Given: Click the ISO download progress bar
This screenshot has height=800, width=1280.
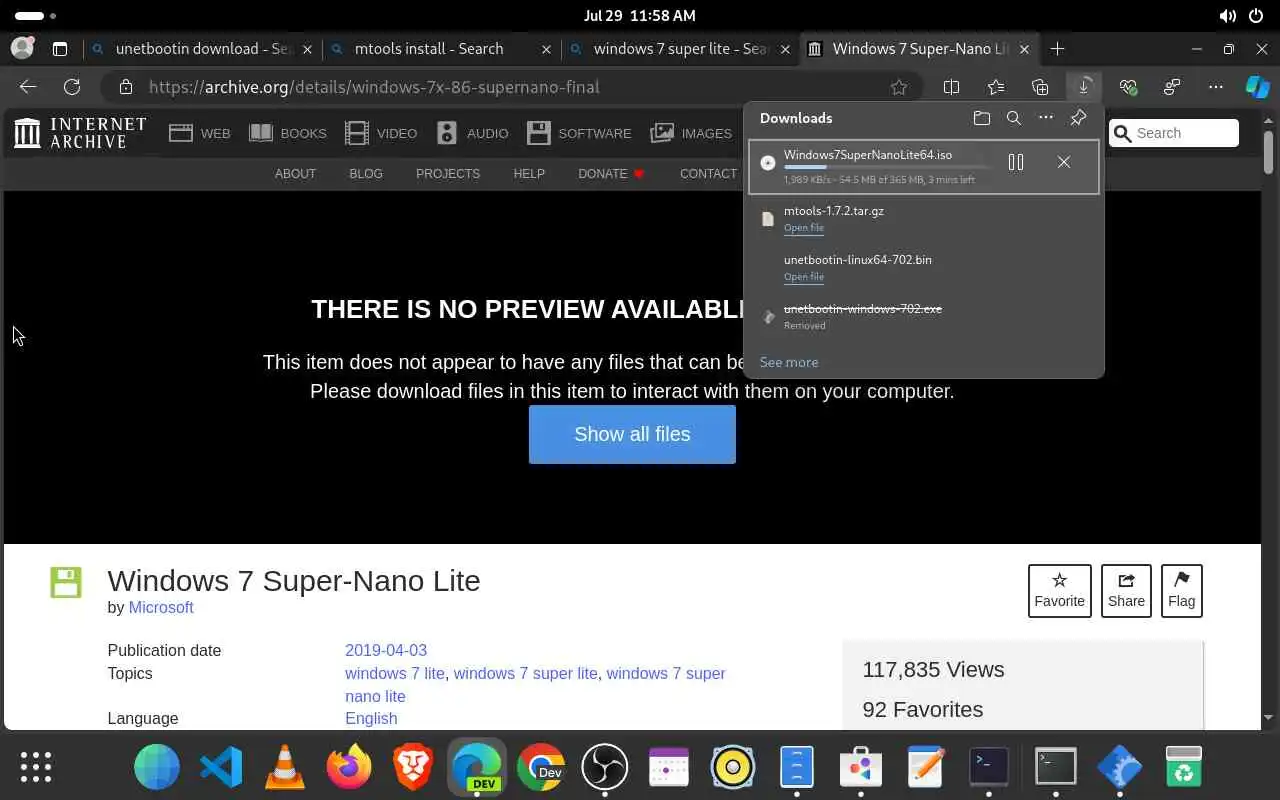Looking at the screenshot, I should [887, 168].
